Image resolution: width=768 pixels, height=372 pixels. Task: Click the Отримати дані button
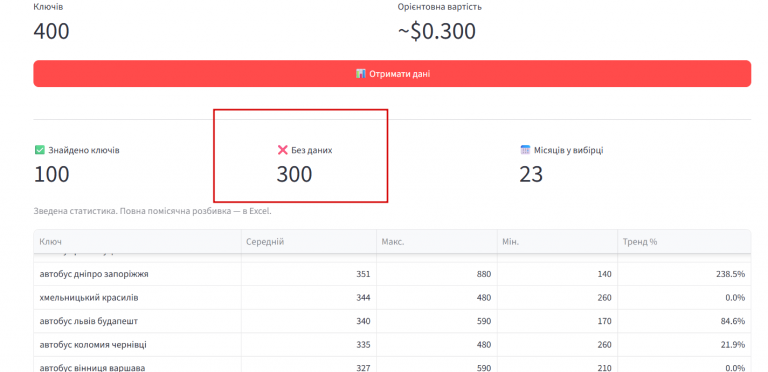point(392,74)
